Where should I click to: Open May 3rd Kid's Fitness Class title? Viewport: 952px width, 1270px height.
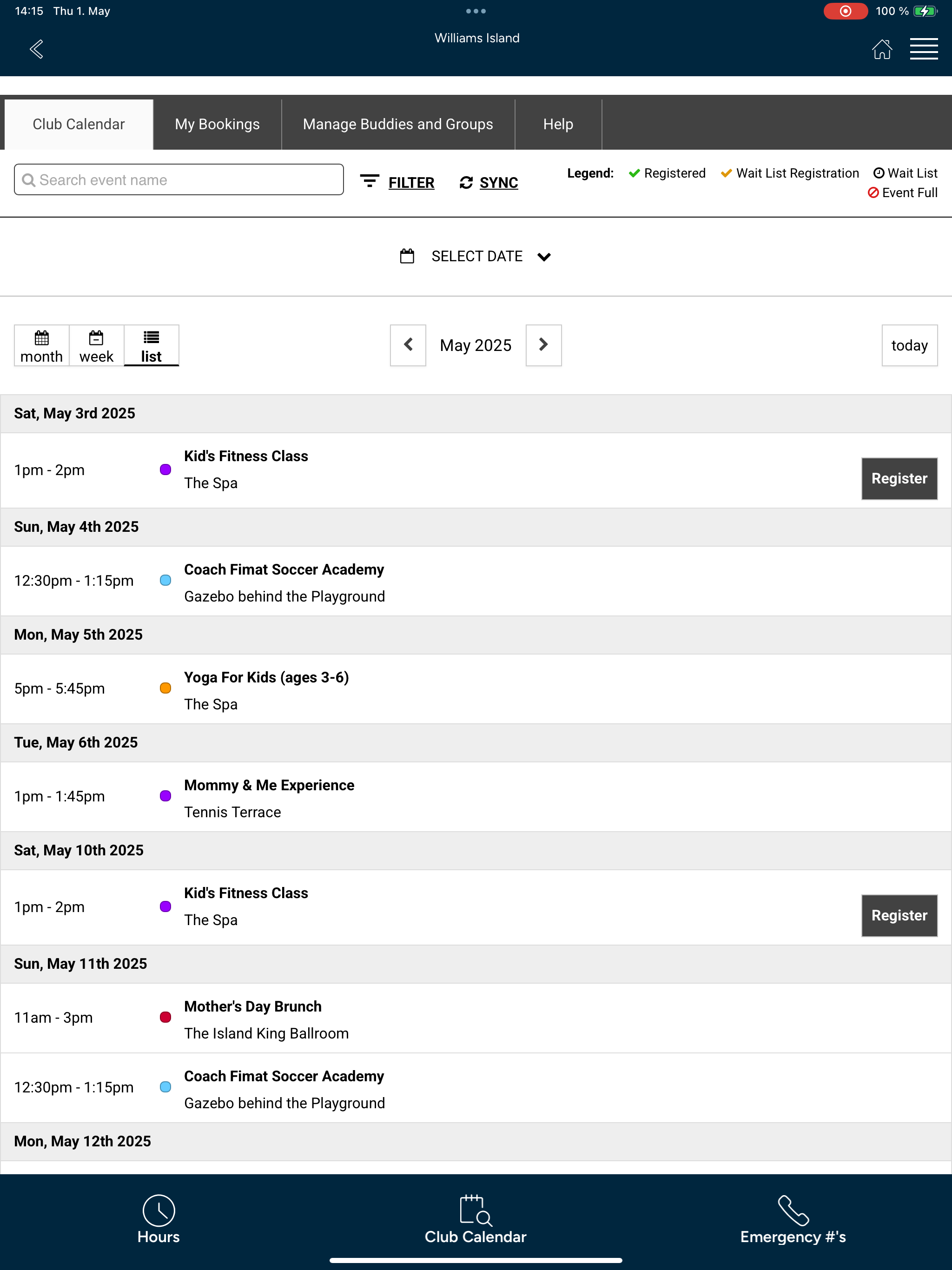tap(246, 456)
